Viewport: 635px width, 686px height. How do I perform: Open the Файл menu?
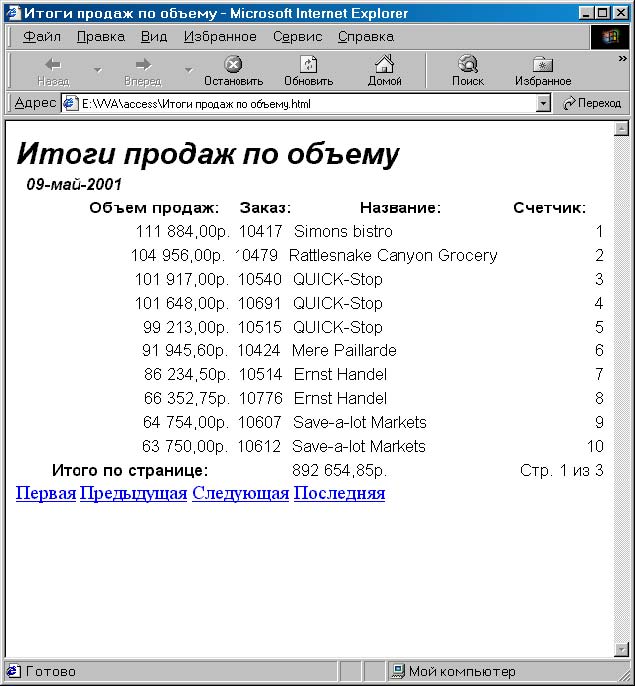click(x=42, y=36)
